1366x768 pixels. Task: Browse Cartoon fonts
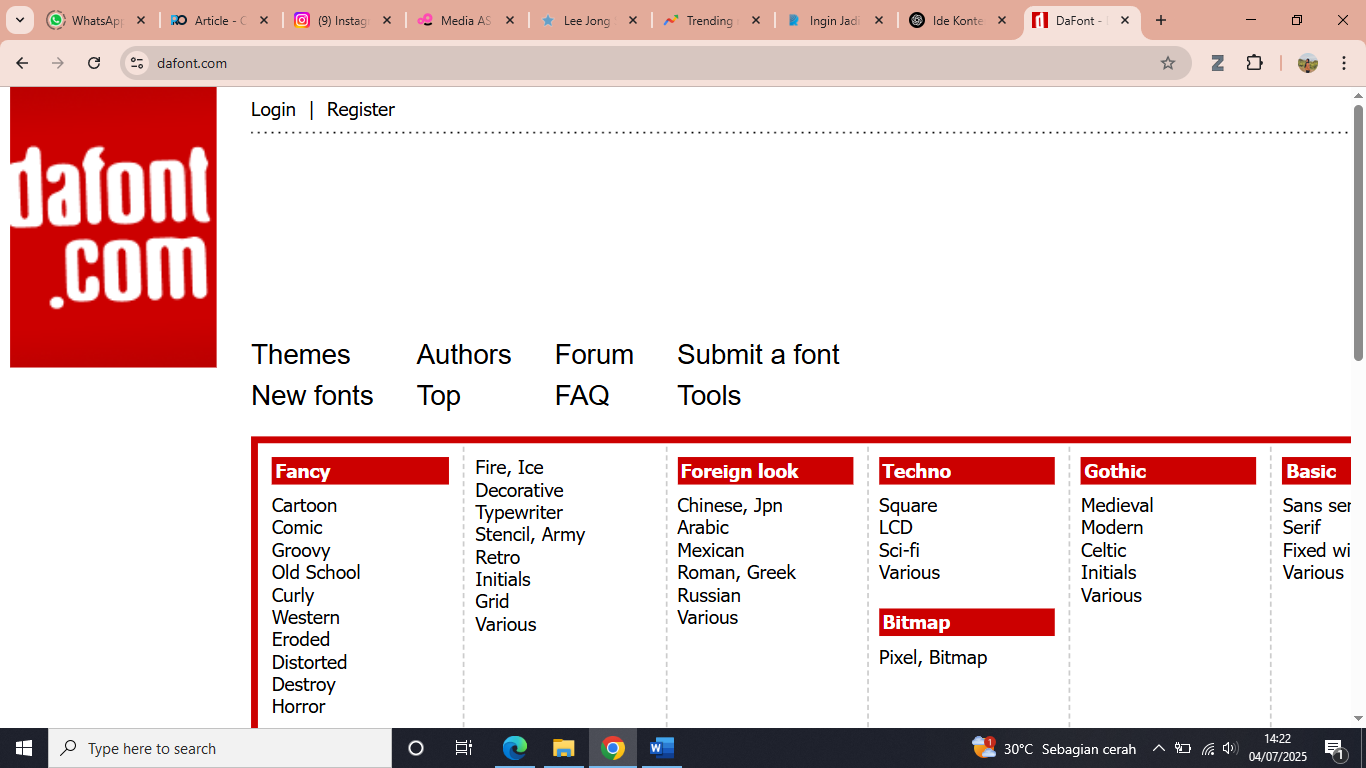pos(304,505)
